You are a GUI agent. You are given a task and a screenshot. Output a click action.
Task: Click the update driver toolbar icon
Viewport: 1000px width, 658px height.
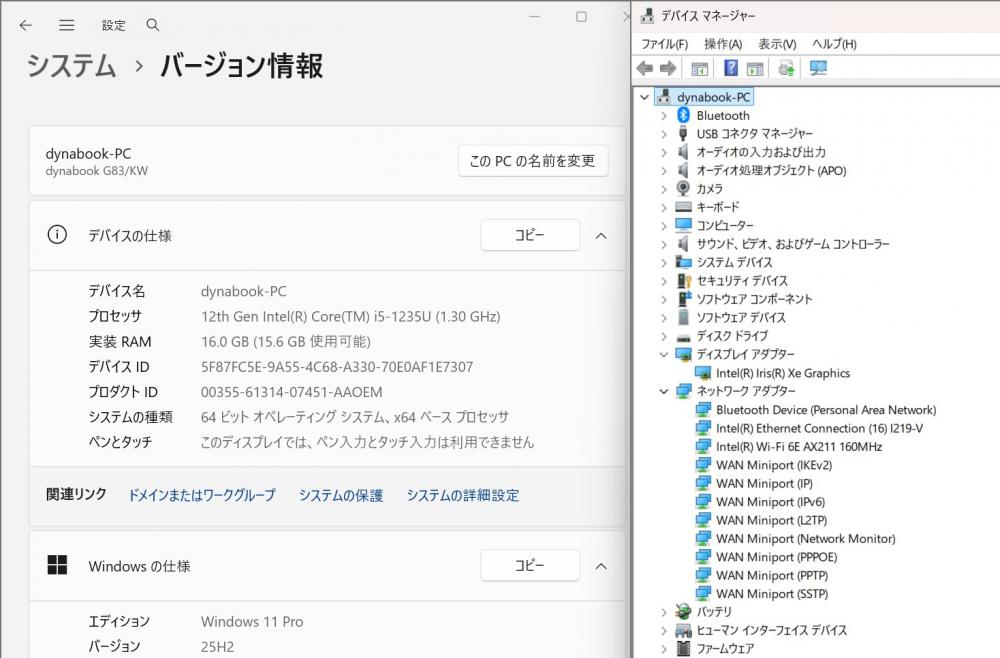point(786,68)
